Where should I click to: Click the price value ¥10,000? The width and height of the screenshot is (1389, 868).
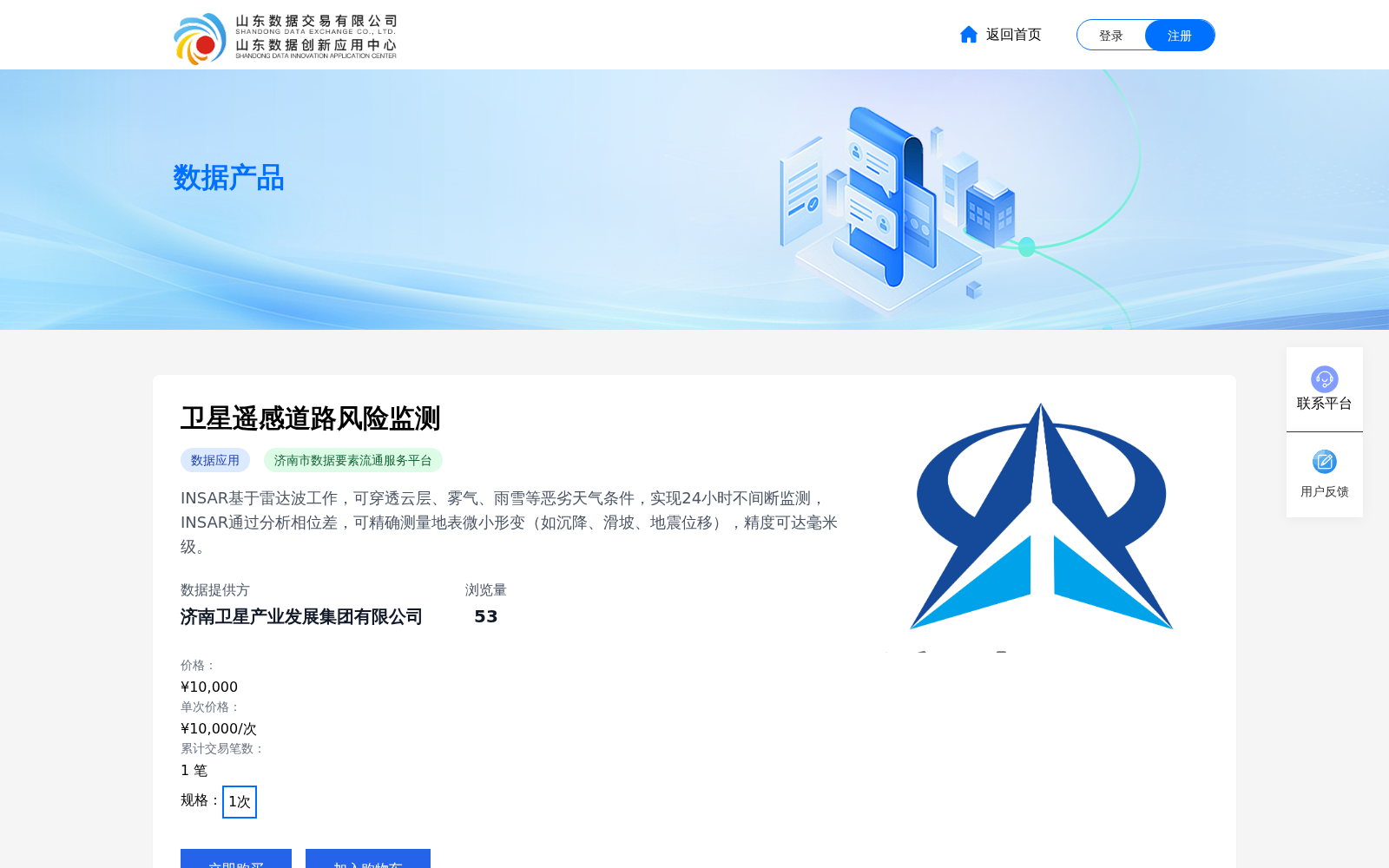209,687
